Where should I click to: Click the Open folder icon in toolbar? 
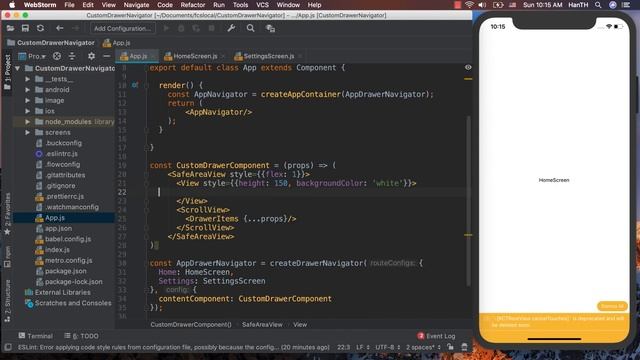click(x=10, y=28)
